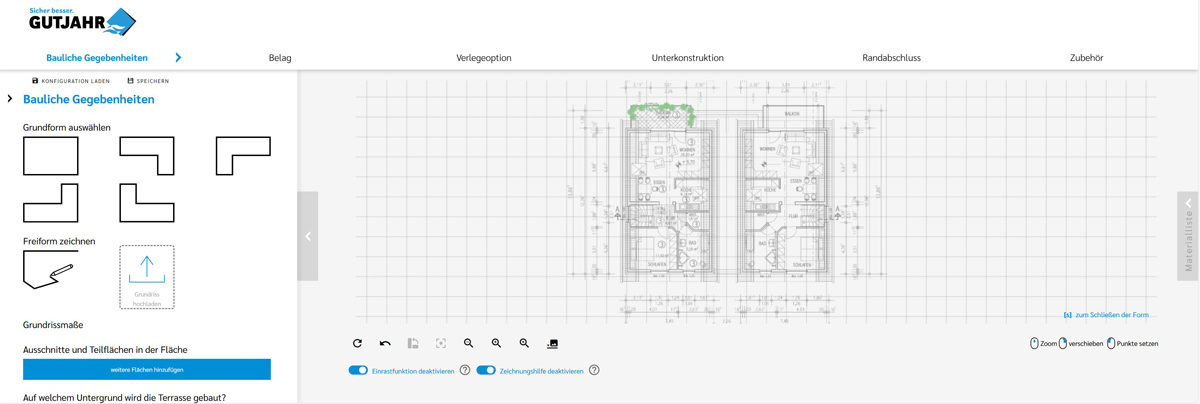Image resolution: width=1200 pixels, height=404 pixels.
Task: Toggle the Einrastfunktion switch
Action: 358,370
